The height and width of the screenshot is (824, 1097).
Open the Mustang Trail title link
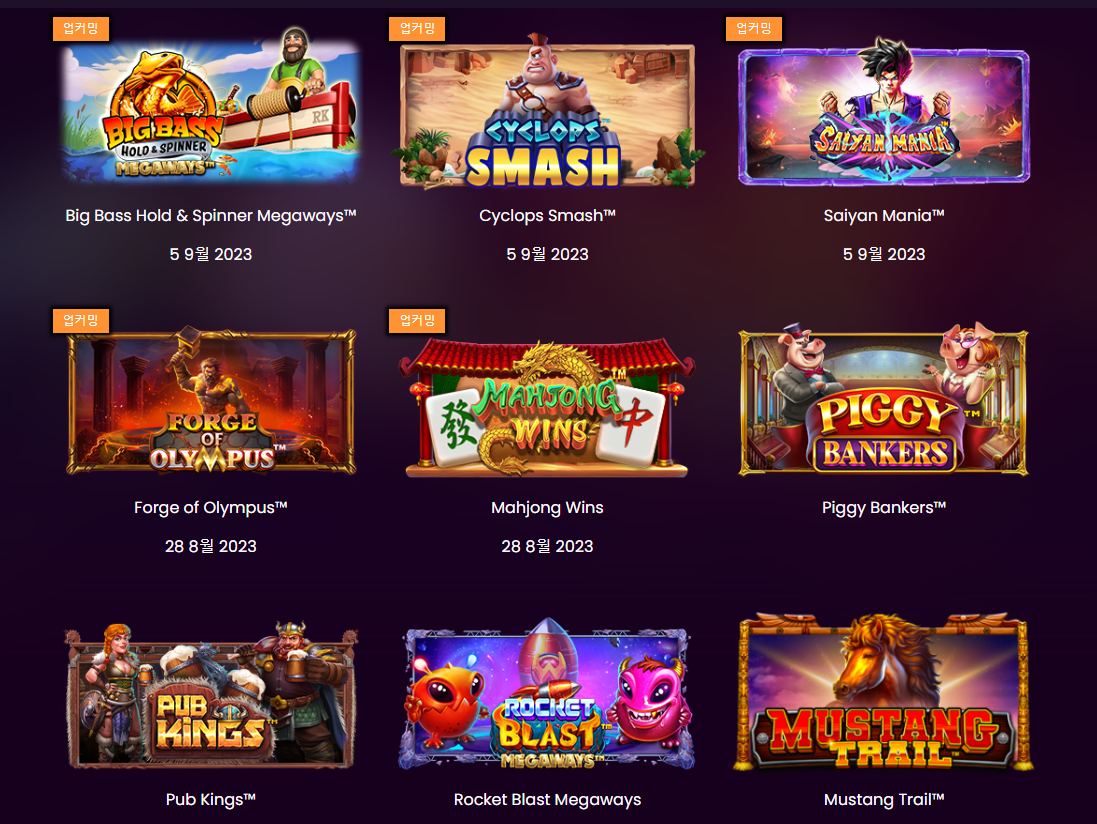pyautogui.click(x=884, y=800)
